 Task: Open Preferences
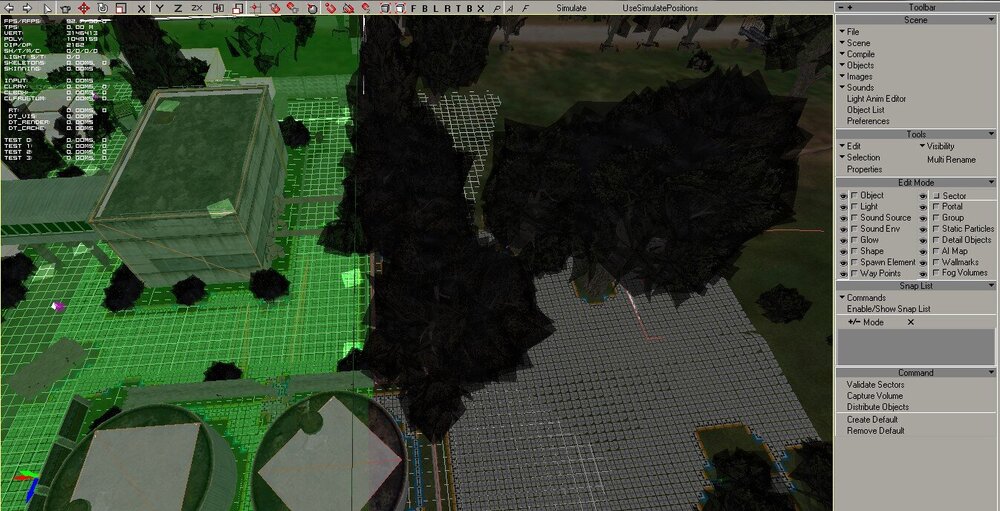[x=868, y=121]
